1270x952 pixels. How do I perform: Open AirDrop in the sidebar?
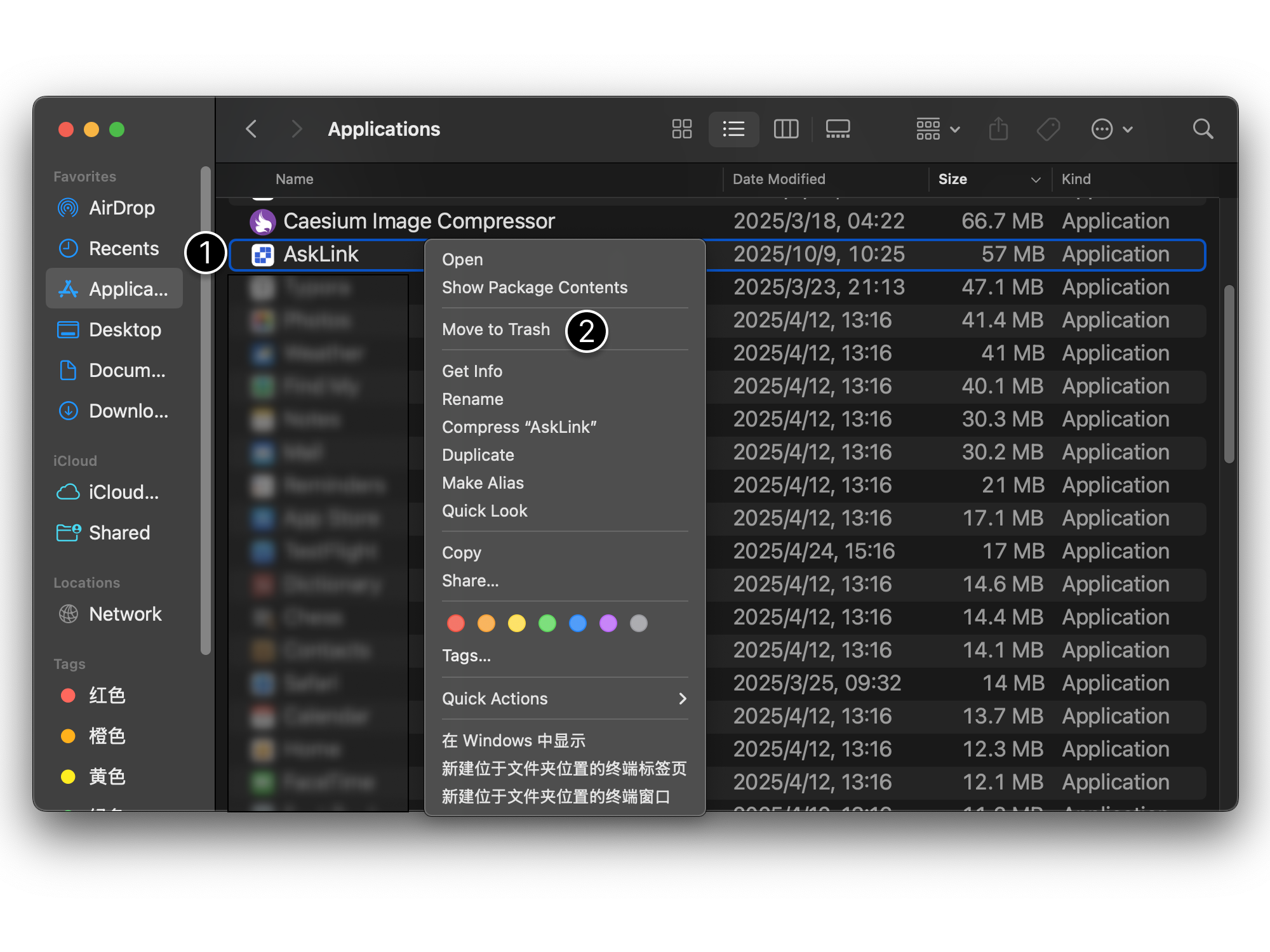click(121, 208)
